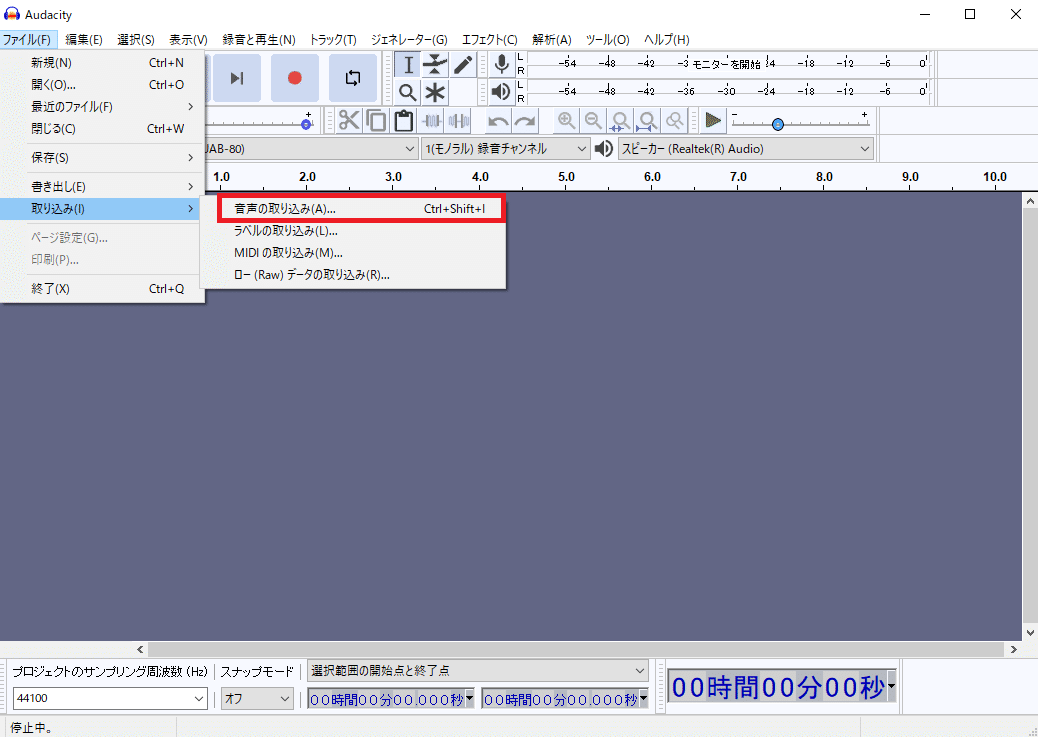Image resolution: width=1038 pixels, height=737 pixels.
Task: Select the Selection (I-beam) tool
Action: point(408,65)
